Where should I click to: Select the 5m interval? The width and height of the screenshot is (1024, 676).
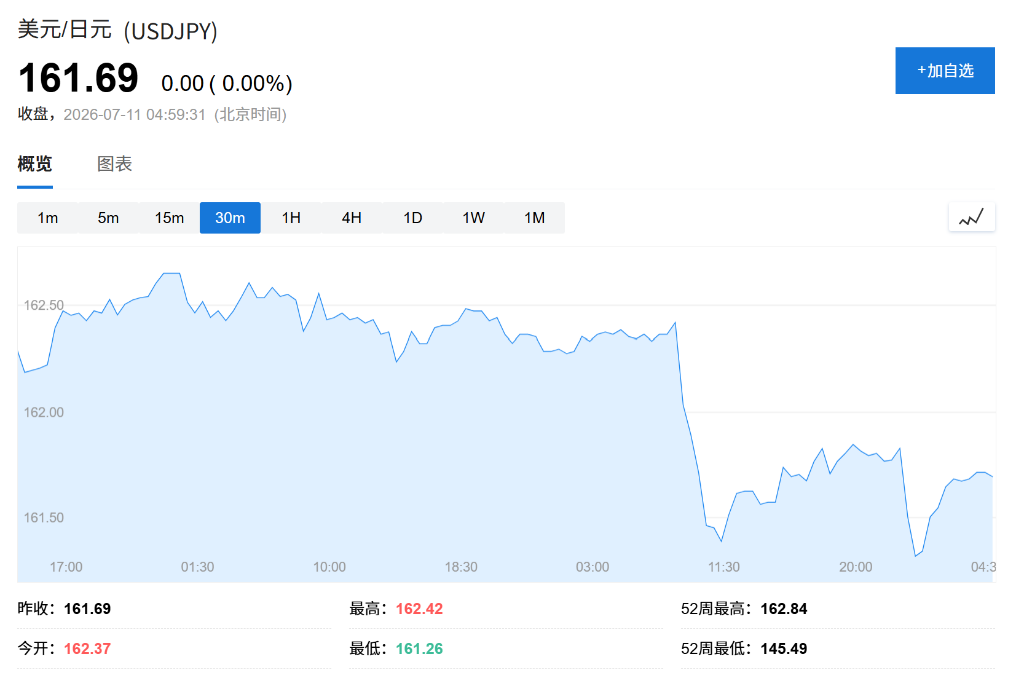click(x=108, y=217)
